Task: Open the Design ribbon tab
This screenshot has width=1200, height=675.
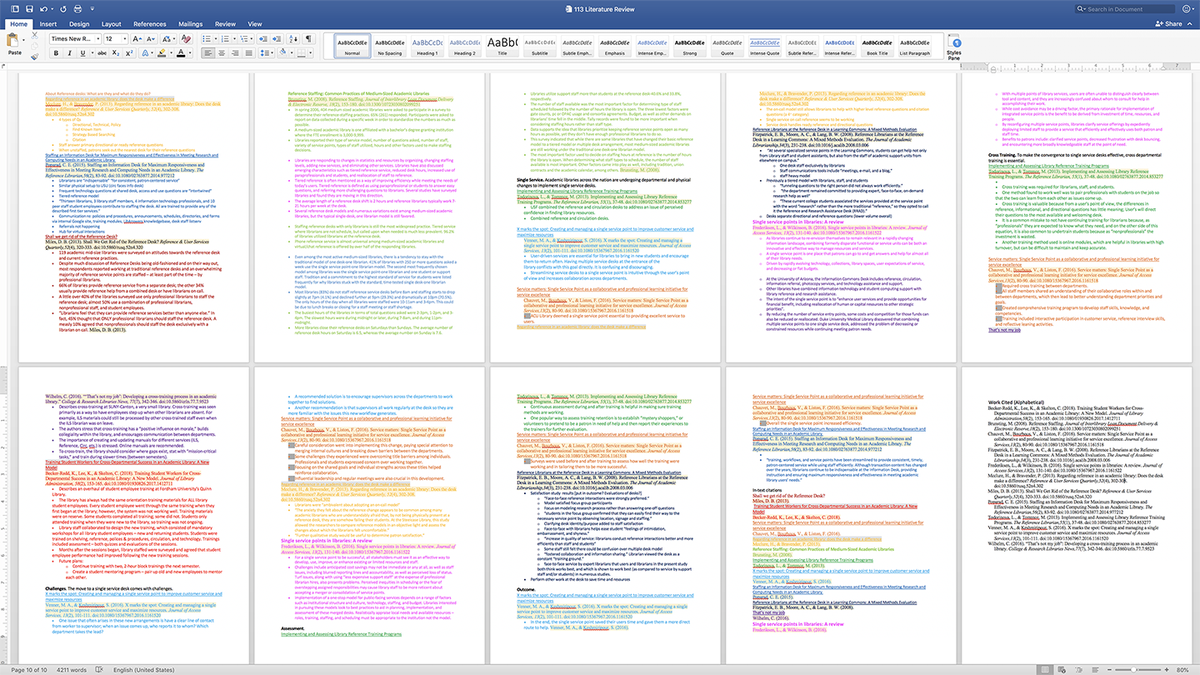Action: [x=79, y=24]
